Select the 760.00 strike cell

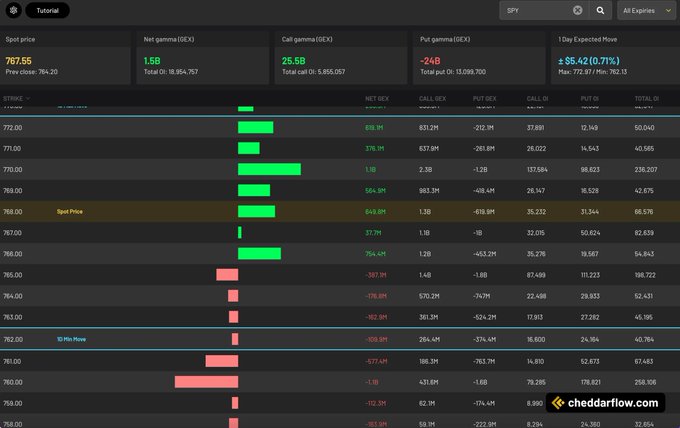point(13,382)
